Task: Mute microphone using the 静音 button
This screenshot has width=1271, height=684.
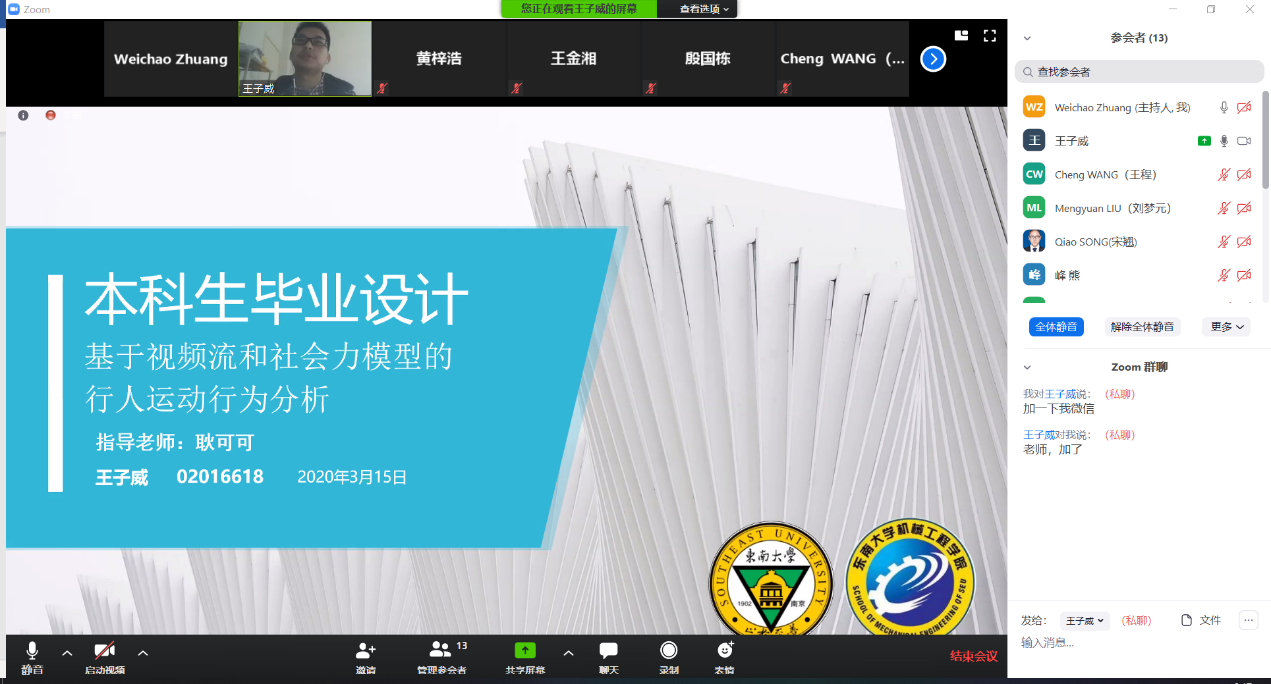Action: 32,653
